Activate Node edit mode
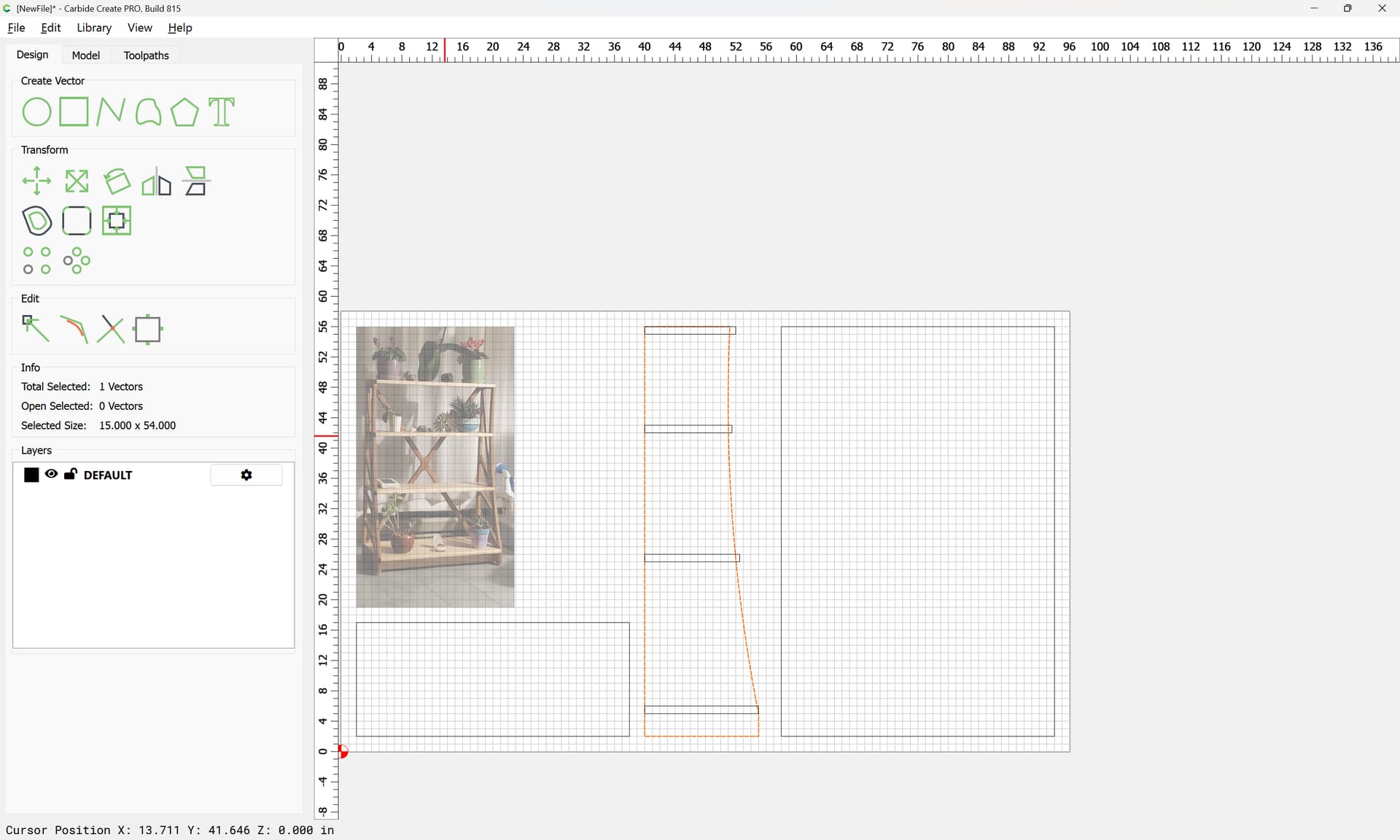The height and width of the screenshot is (840, 1400). 35,330
